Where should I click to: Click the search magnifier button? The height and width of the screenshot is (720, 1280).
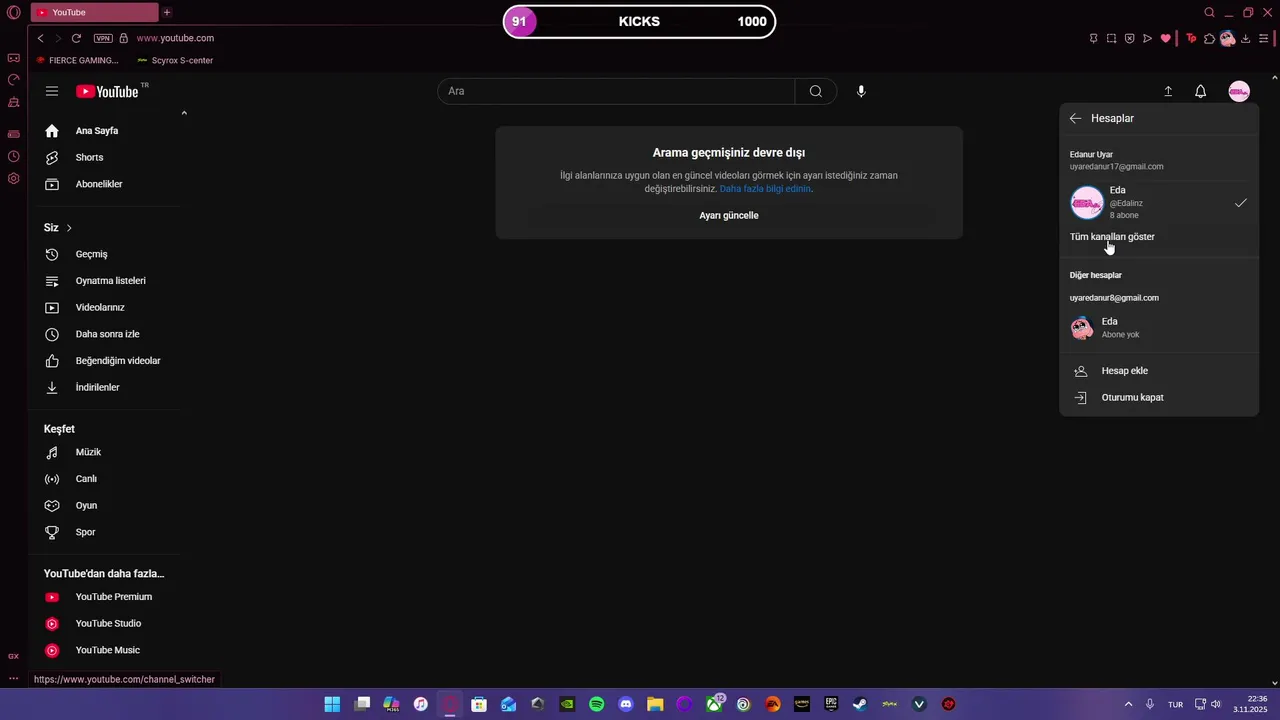point(816,91)
